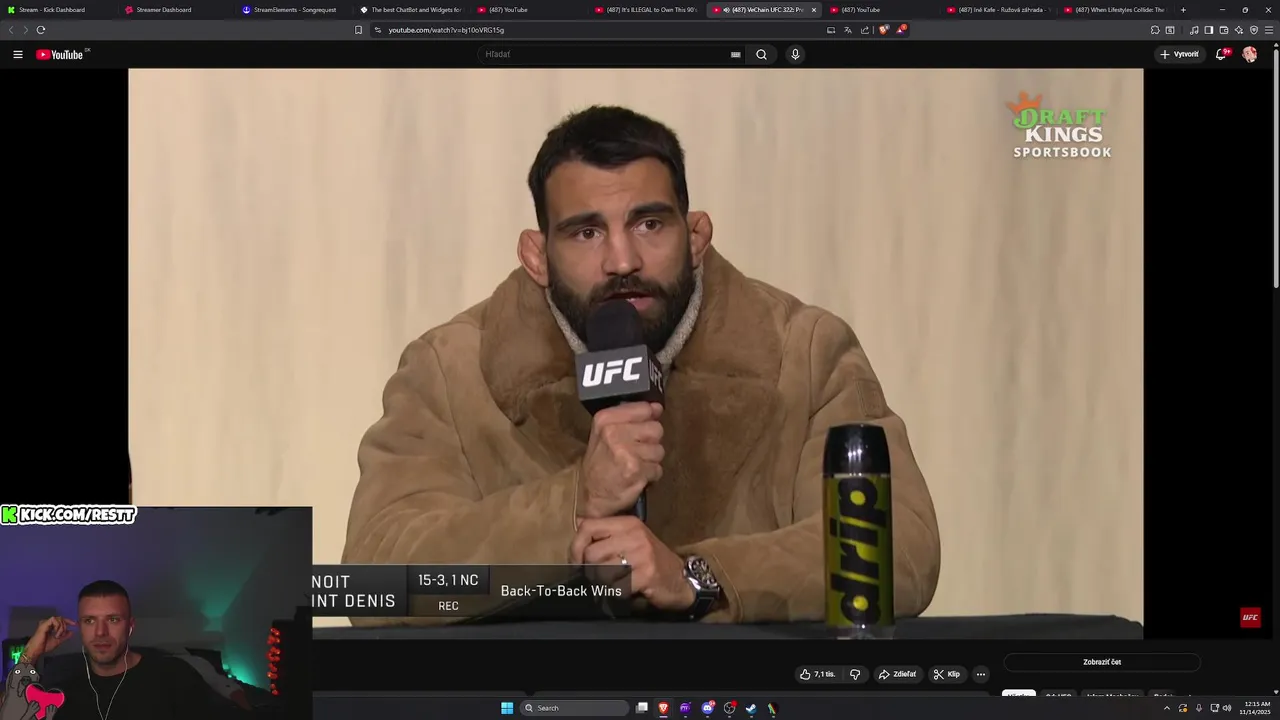The image size is (1280, 720).
Task: Show hidden system tray icons chevron
Action: point(1167,708)
